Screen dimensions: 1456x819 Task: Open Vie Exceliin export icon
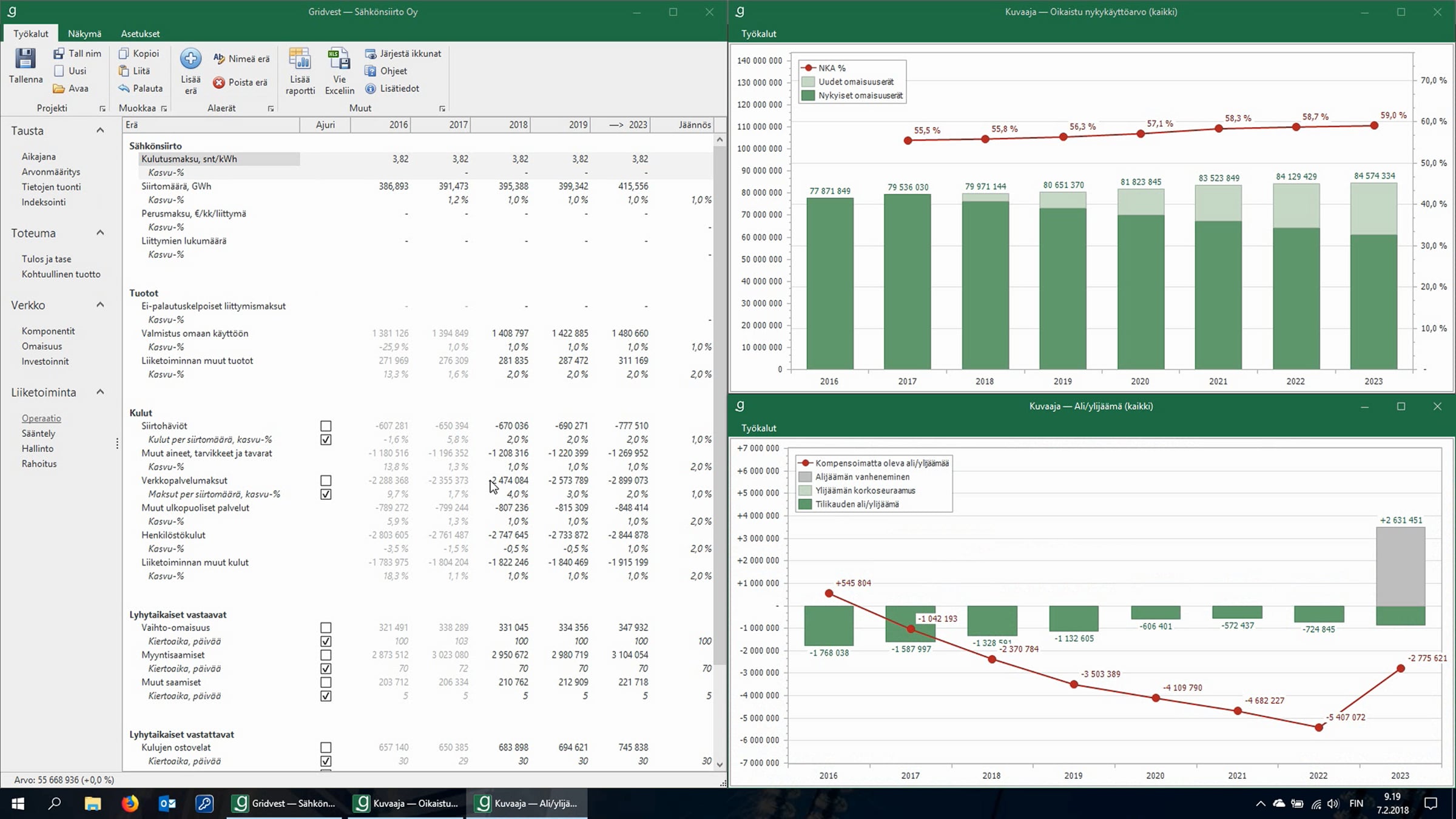(339, 59)
